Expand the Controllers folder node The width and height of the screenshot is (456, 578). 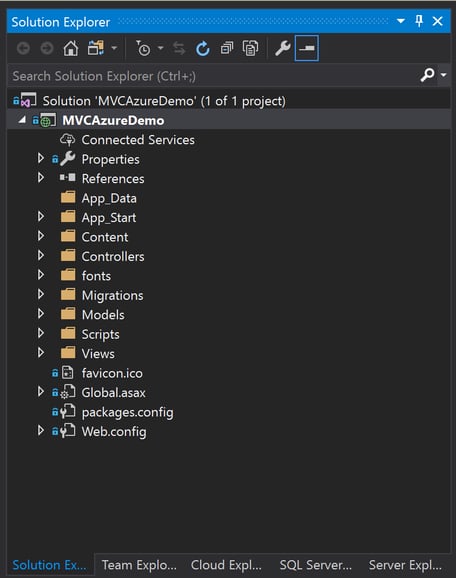[x=41, y=255]
